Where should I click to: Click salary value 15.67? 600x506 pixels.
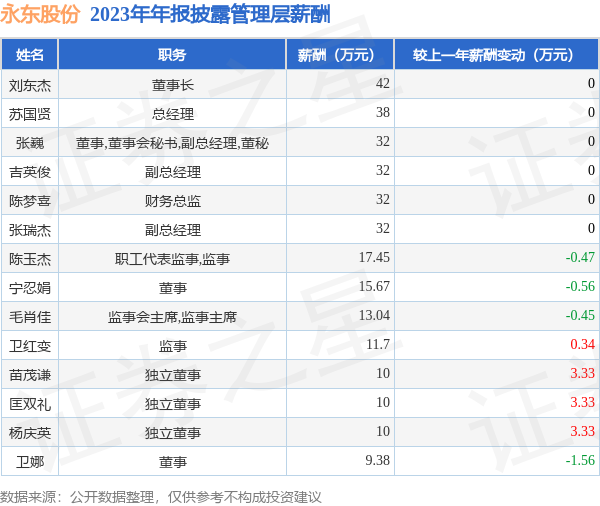point(374,286)
